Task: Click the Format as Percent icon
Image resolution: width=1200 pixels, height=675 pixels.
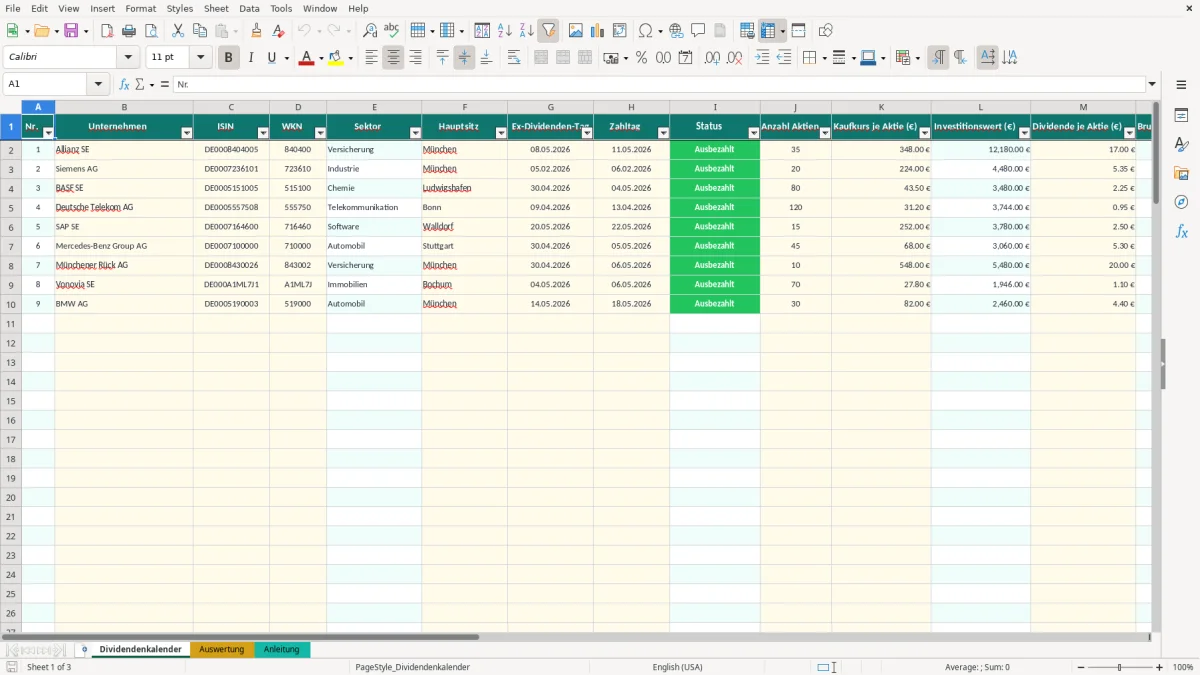Action: pyautogui.click(x=641, y=58)
